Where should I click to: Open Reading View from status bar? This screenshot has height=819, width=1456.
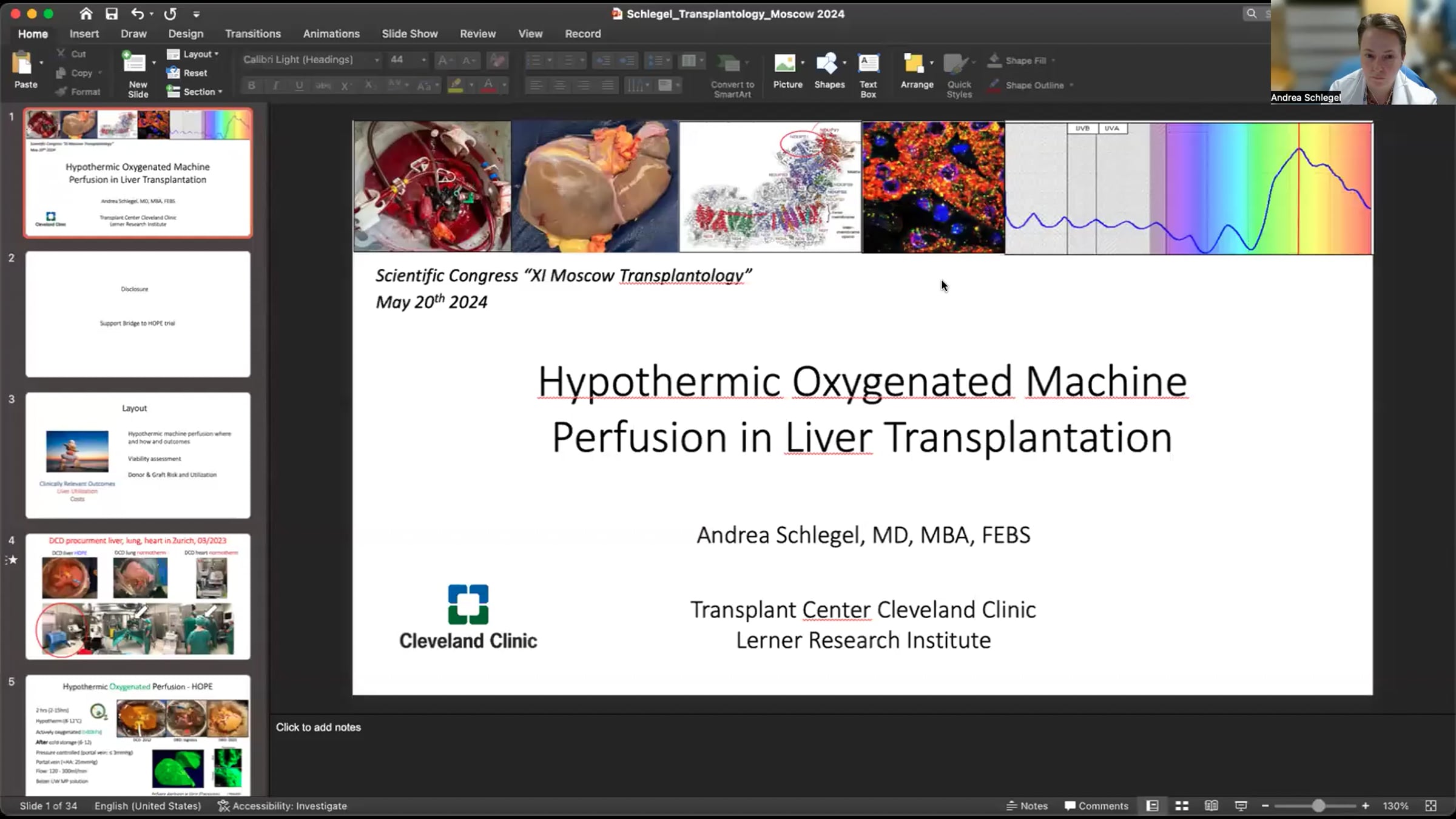[x=1211, y=806]
